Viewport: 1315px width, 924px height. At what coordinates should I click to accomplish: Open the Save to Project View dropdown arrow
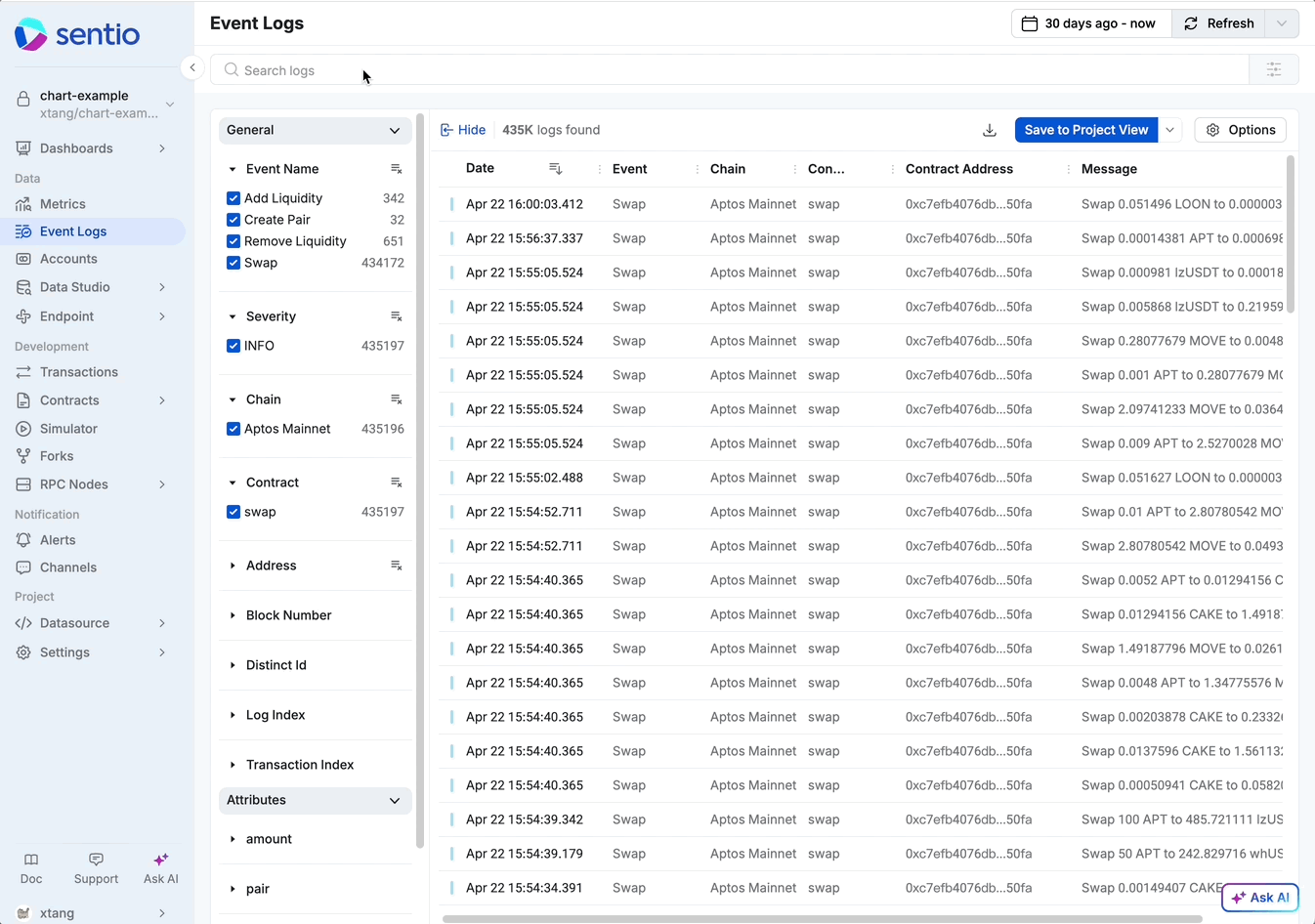(1170, 130)
